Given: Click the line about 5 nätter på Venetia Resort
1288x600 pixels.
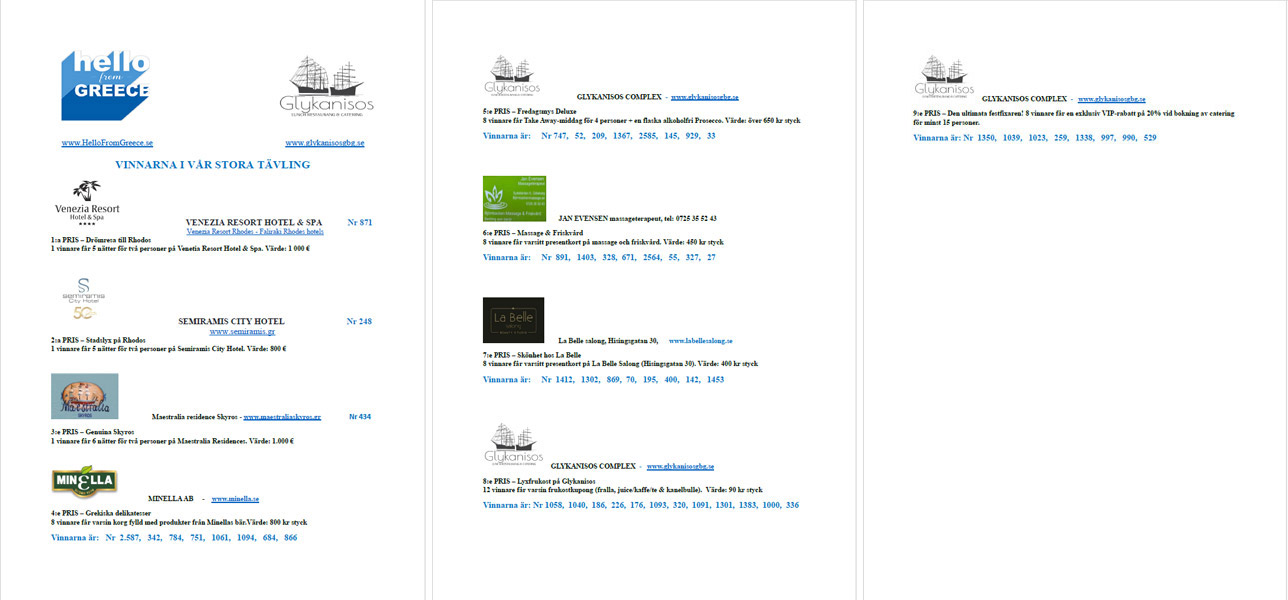Looking at the screenshot, I should pyautogui.click(x=180, y=249).
